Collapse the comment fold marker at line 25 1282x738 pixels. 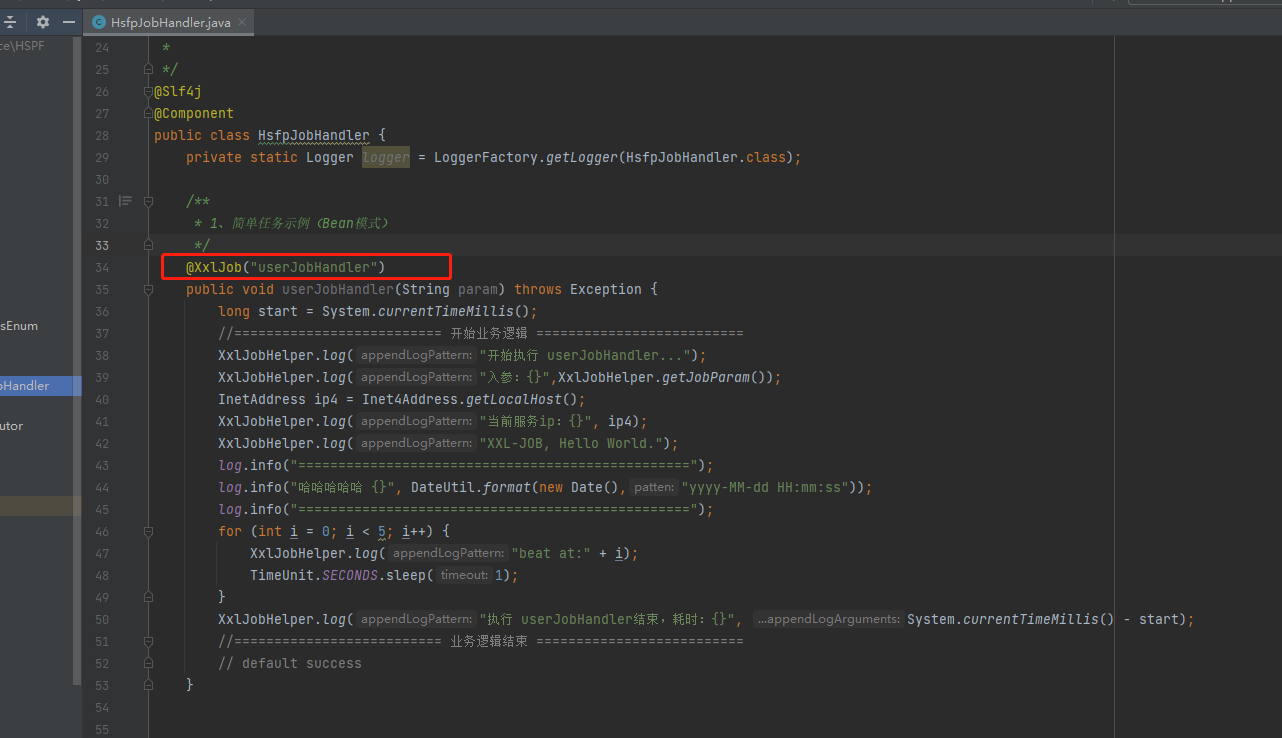point(148,69)
